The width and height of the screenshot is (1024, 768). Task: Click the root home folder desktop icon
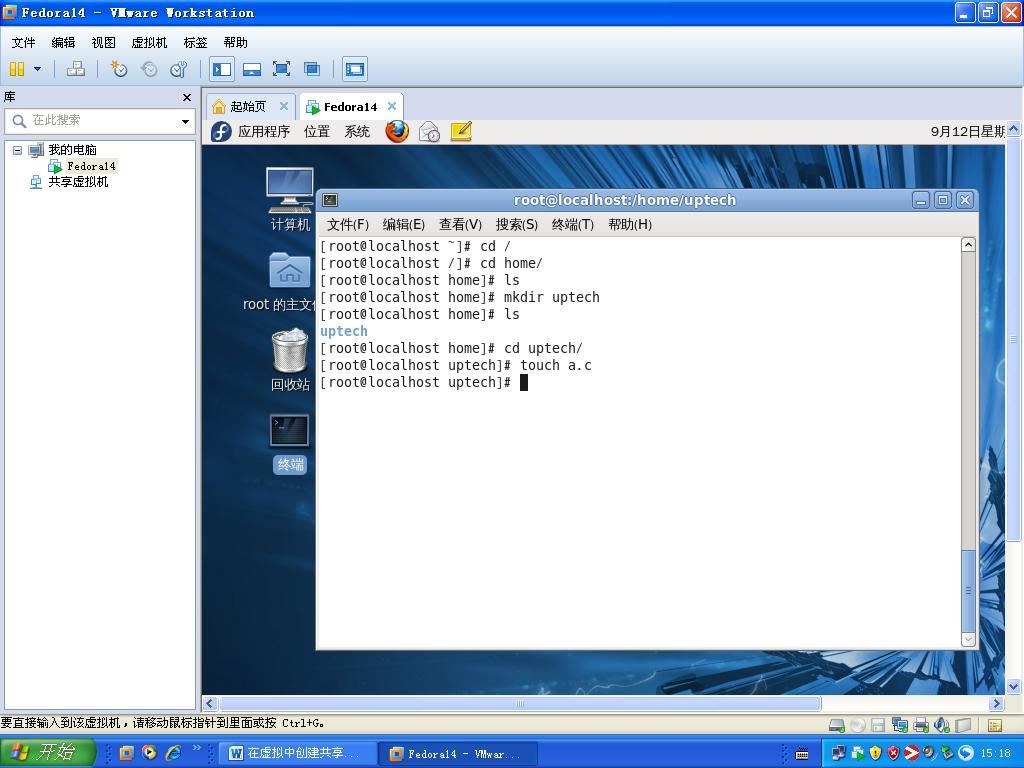pyautogui.click(x=289, y=270)
